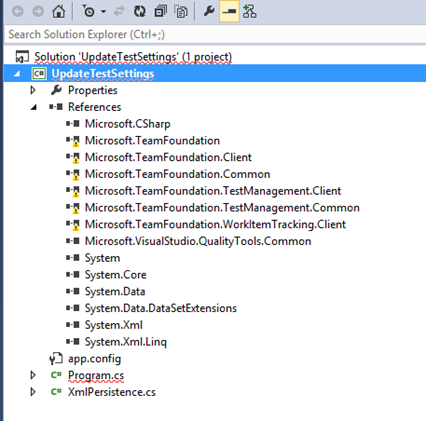Select the XmlPersistence.cs file
Viewport: 426px width, 421px height.
[x=112, y=392]
